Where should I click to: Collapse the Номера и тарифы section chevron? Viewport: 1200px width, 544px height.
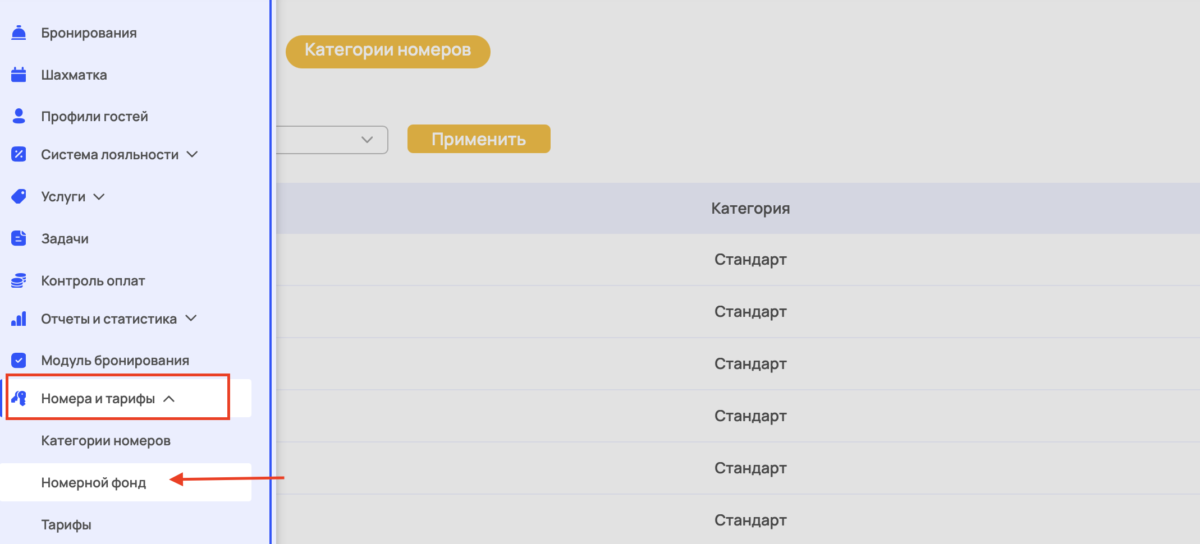(x=169, y=399)
